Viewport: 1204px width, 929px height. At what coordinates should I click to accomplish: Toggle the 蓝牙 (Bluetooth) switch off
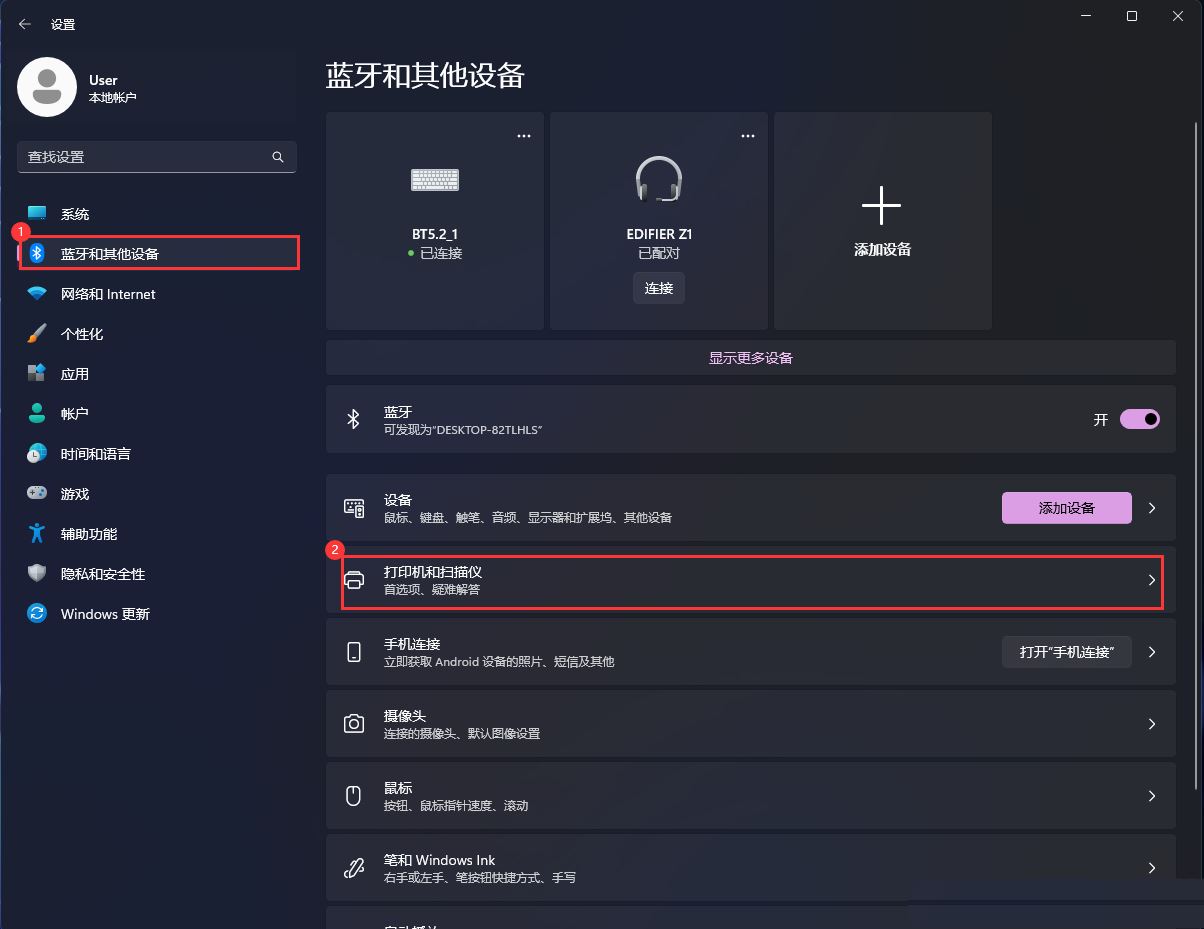pos(1139,418)
